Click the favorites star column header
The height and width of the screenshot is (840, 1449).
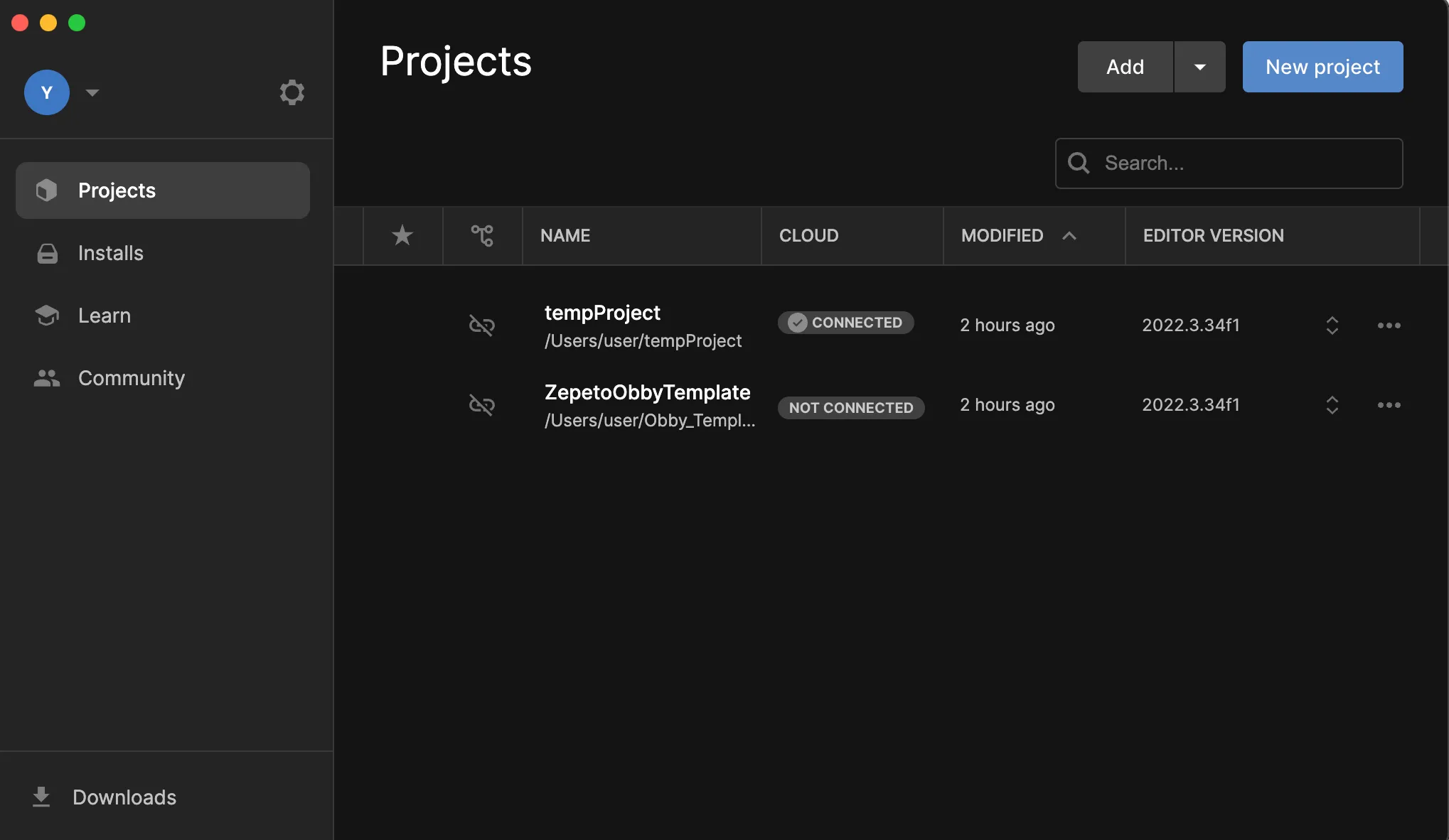click(402, 235)
